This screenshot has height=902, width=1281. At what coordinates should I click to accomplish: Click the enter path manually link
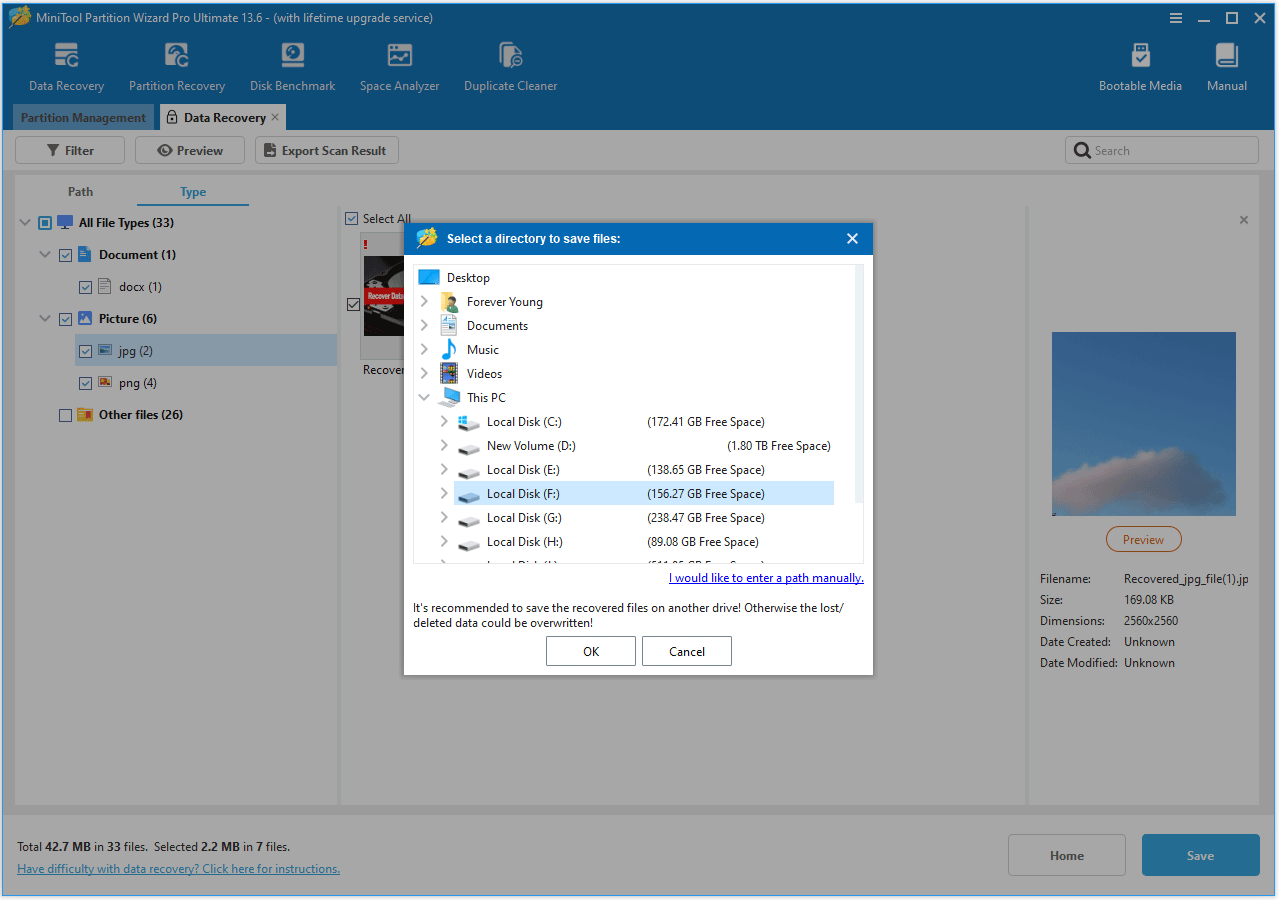click(x=766, y=577)
